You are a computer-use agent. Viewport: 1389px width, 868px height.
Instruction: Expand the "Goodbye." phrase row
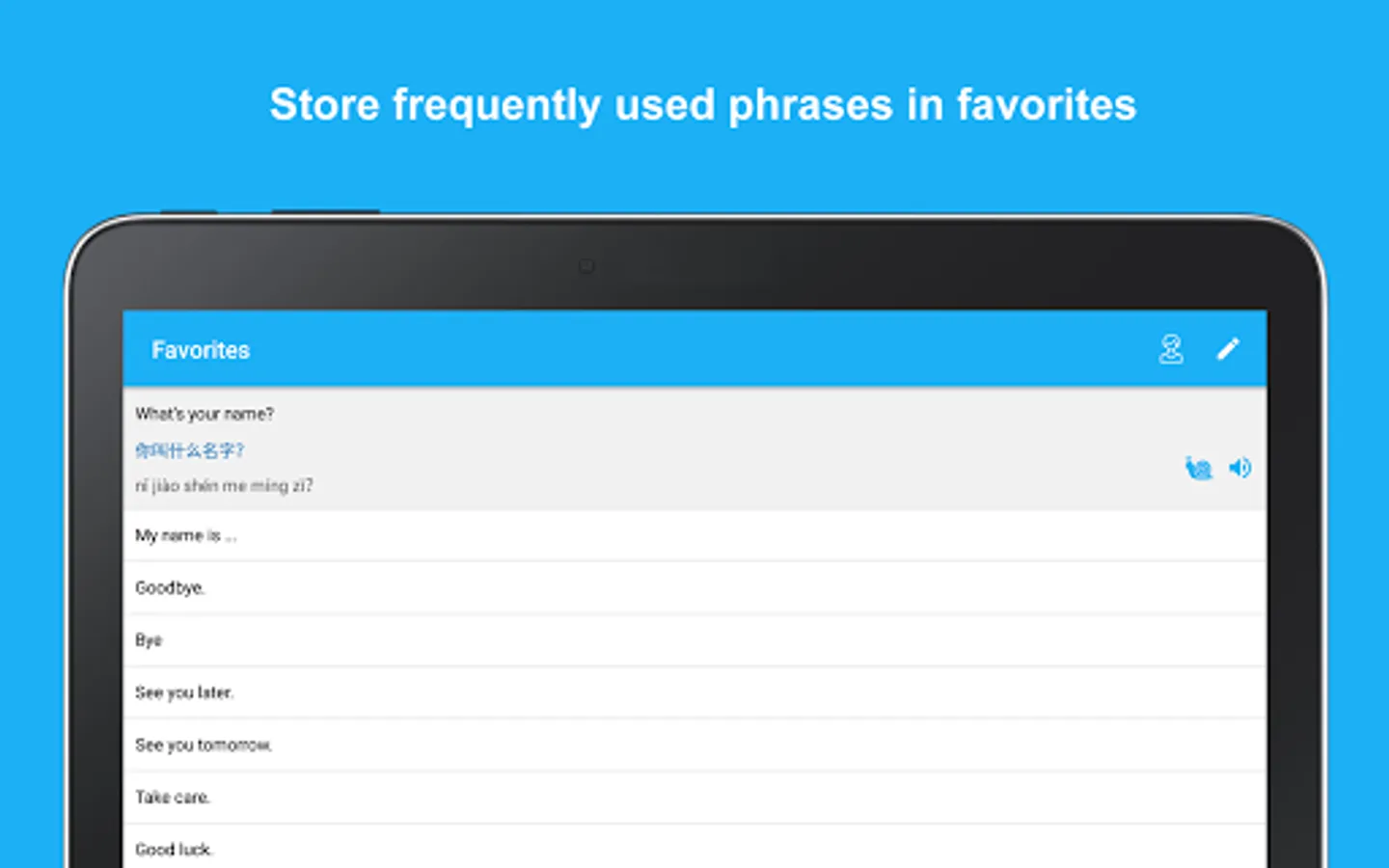171,587
